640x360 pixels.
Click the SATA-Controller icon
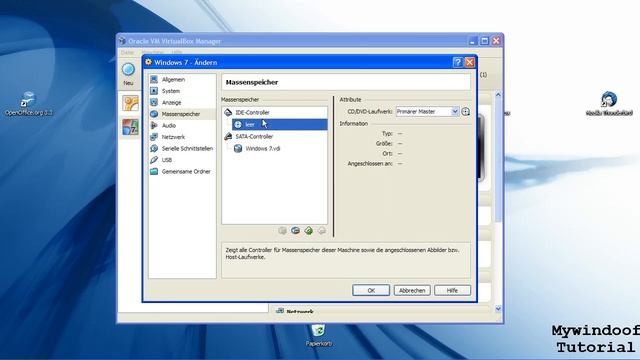tap(228, 137)
